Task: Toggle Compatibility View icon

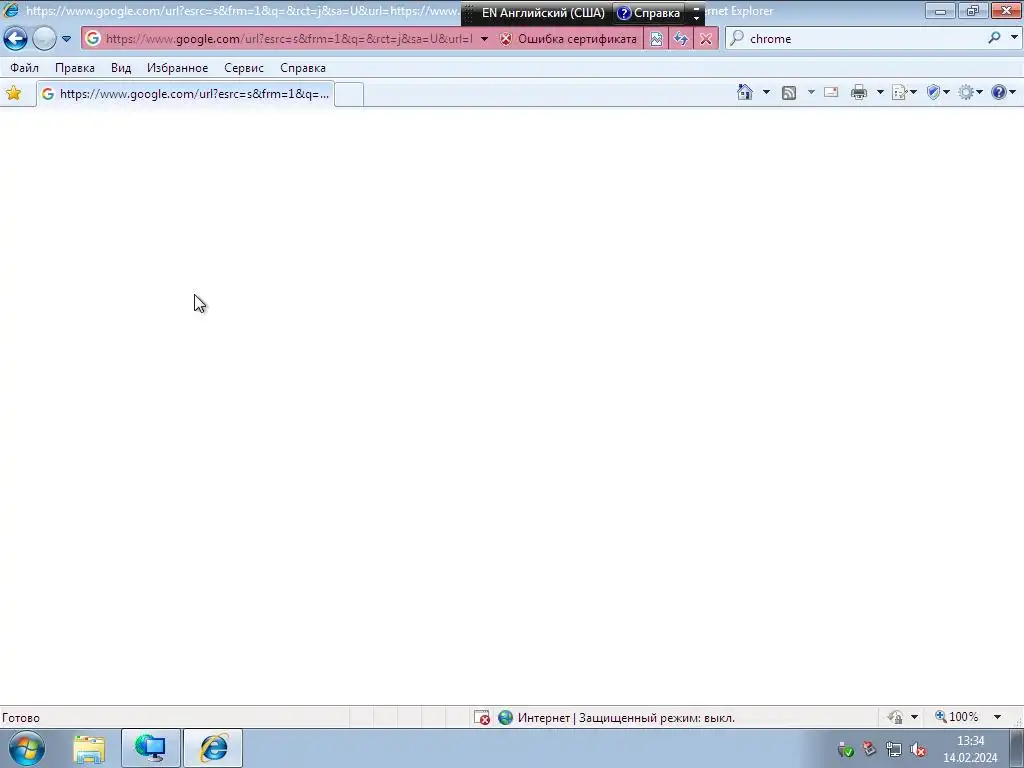Action: pos(656,39)
